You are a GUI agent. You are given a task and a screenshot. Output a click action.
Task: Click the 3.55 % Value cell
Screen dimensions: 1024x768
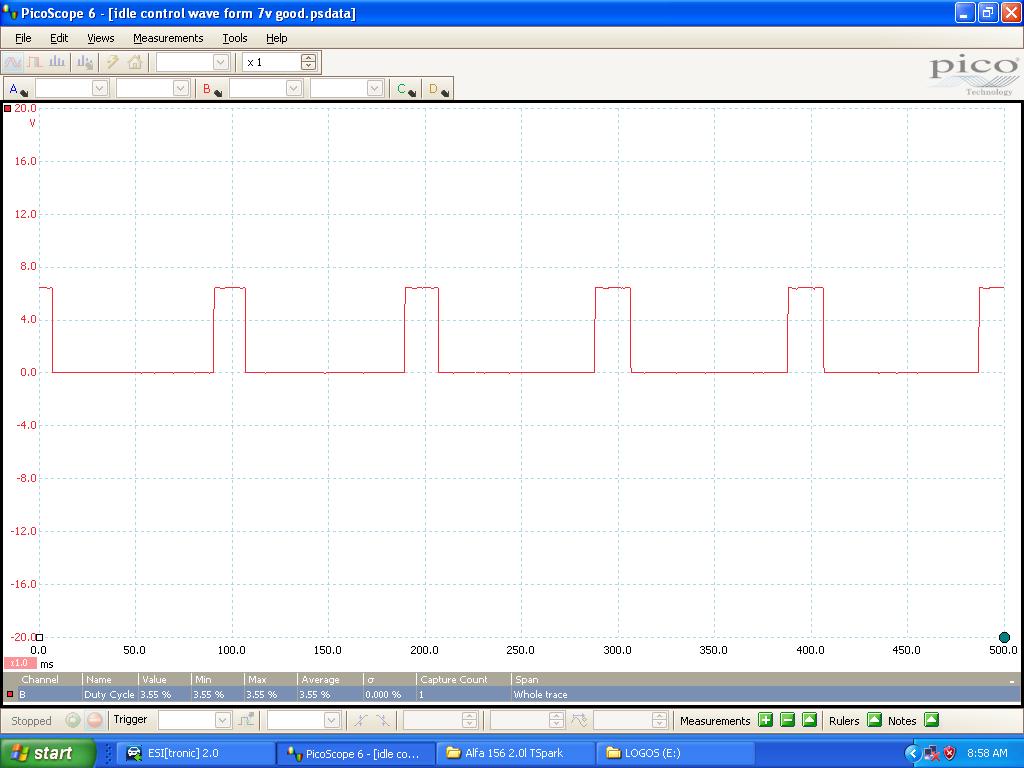pyautogui.click(x=165, y=694)
